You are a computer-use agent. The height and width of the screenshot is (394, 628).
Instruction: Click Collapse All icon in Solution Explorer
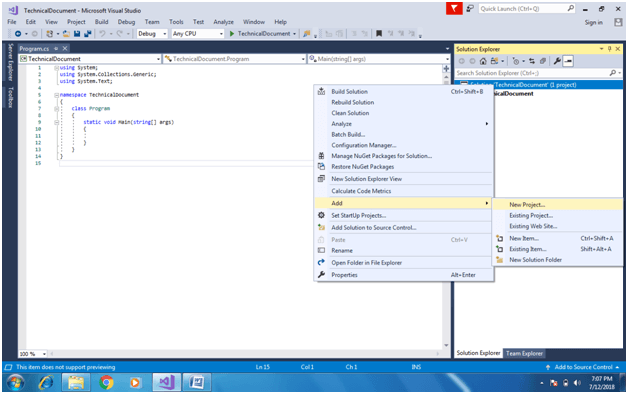tap(543, 61)
